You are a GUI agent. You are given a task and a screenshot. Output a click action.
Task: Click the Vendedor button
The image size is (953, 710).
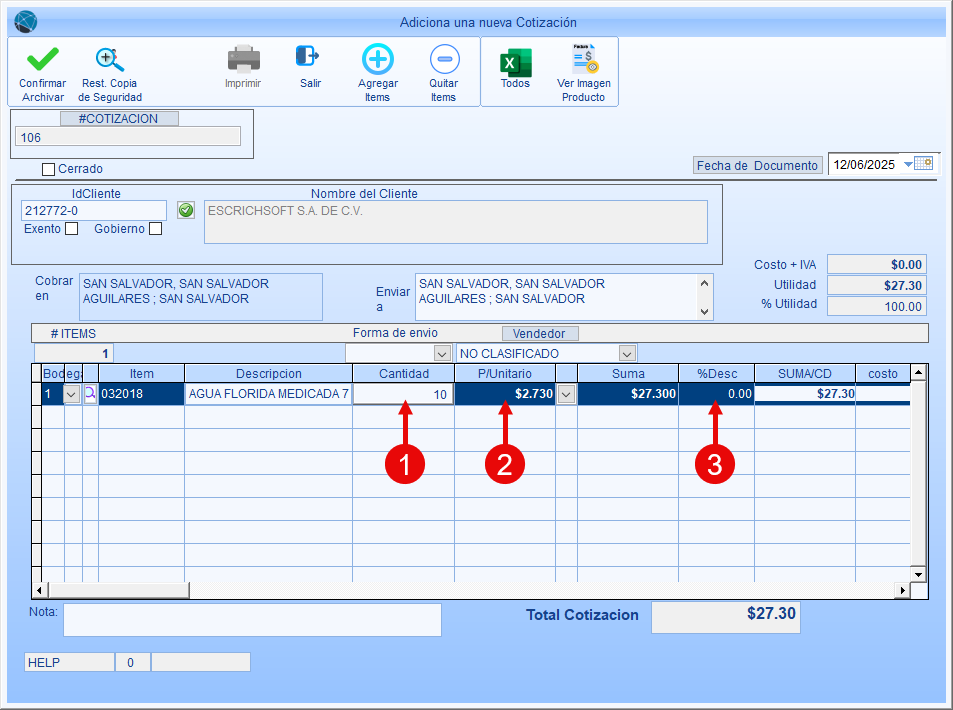(x=540, y=333)
